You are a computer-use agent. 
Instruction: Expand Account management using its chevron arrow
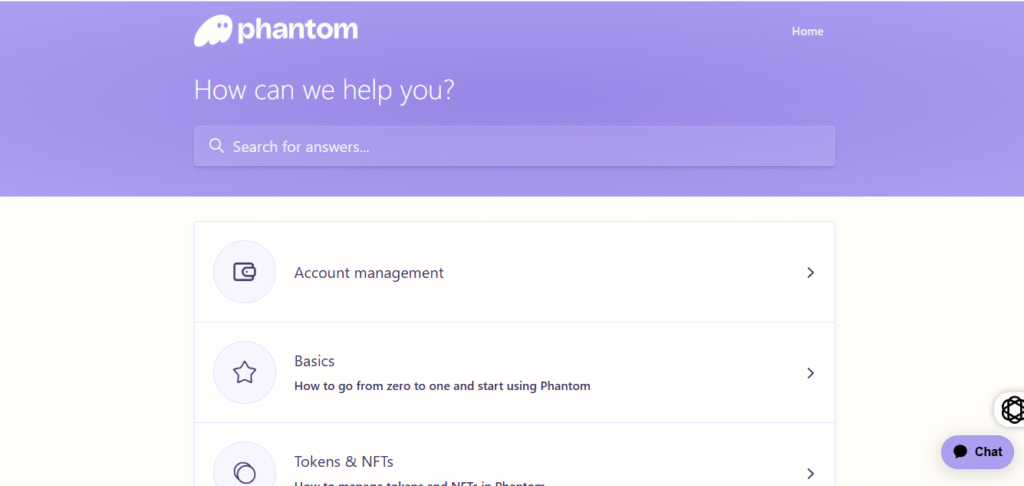[x=810, y=272]
